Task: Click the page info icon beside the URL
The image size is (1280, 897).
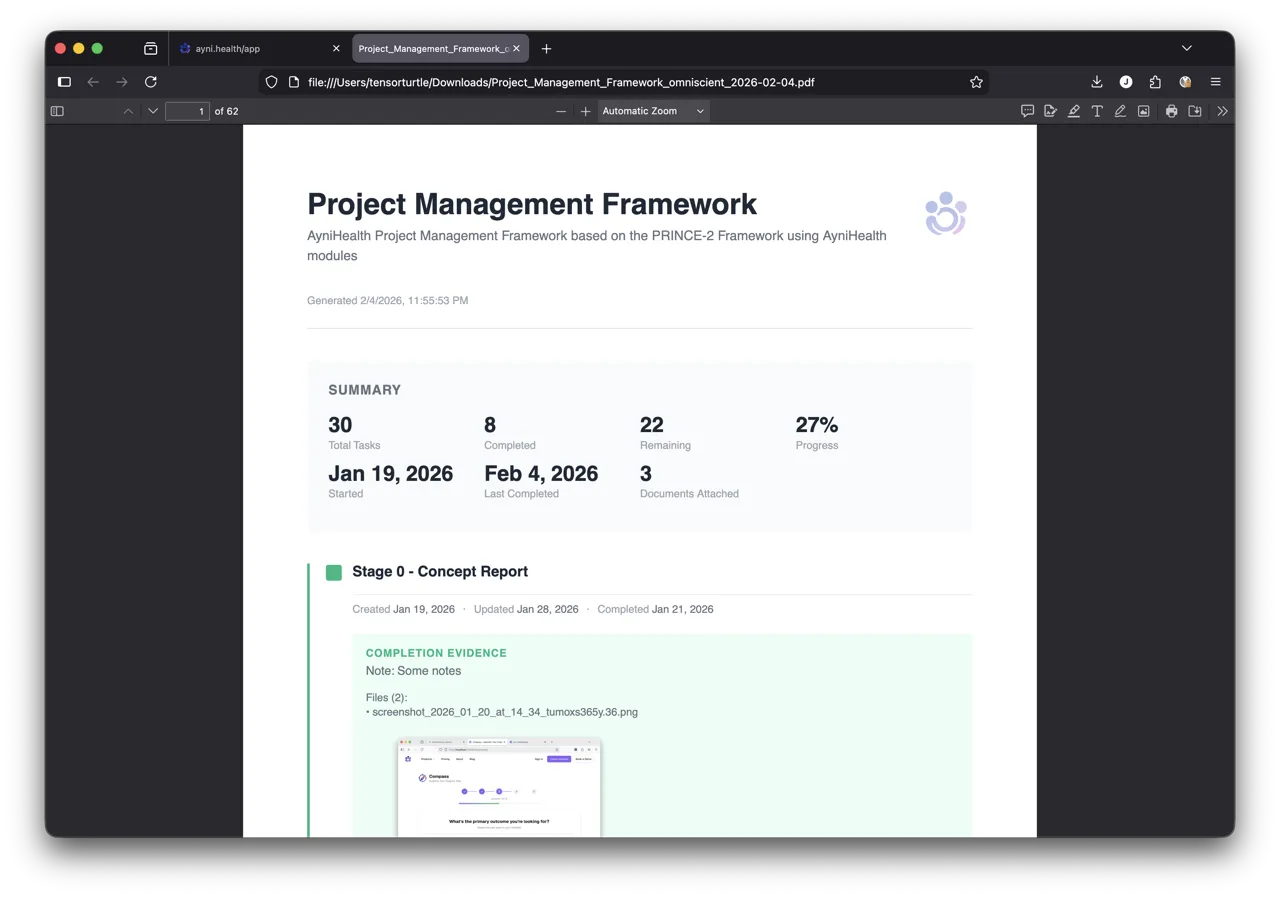Action: pos(294,82)
